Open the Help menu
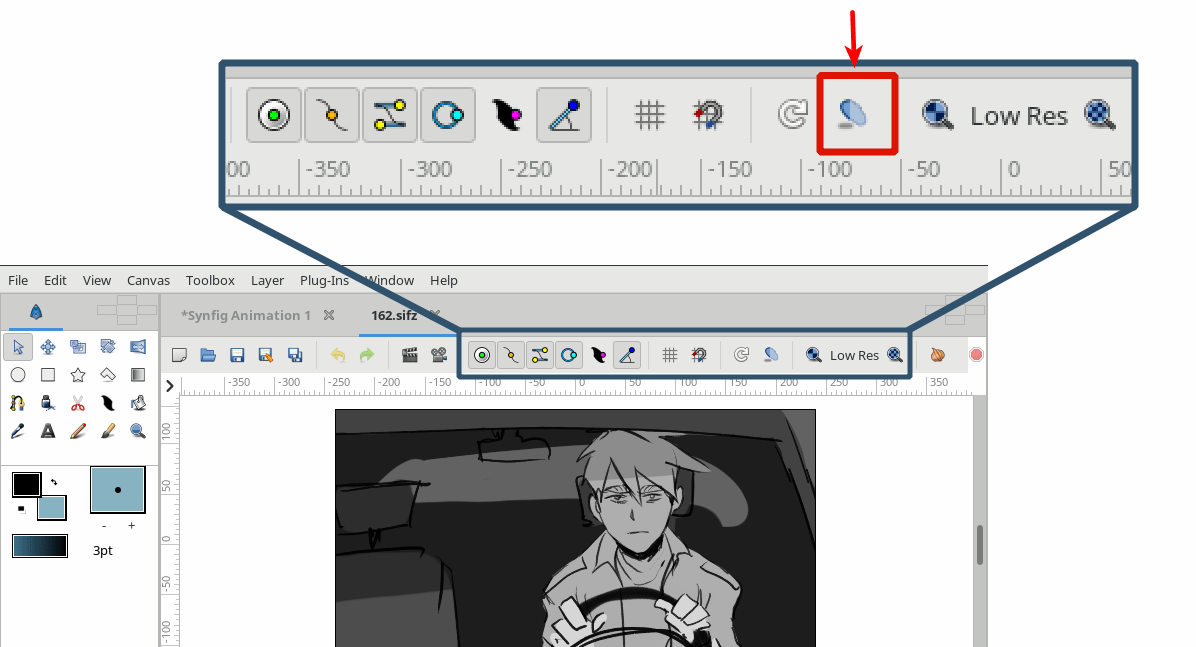 pos(444,280)
